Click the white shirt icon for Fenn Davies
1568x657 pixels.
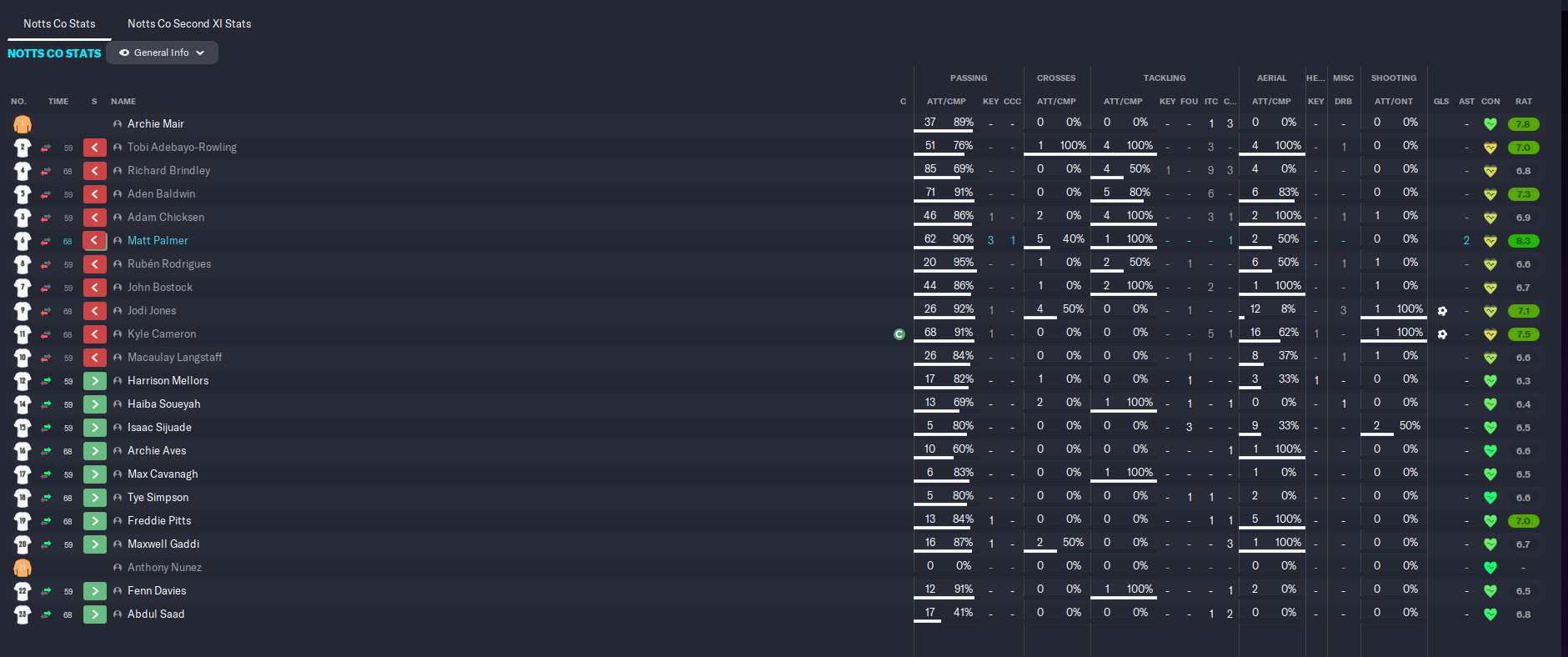click(x=23, y=591)
